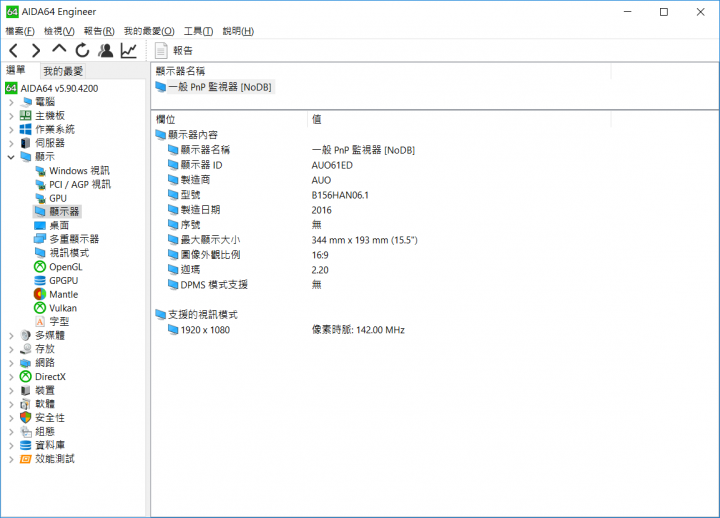This screenshot has width=720, height=518.
Task: Select 一般 PnP 監視器 [NoDB] in top list
Action: [214, 87]
